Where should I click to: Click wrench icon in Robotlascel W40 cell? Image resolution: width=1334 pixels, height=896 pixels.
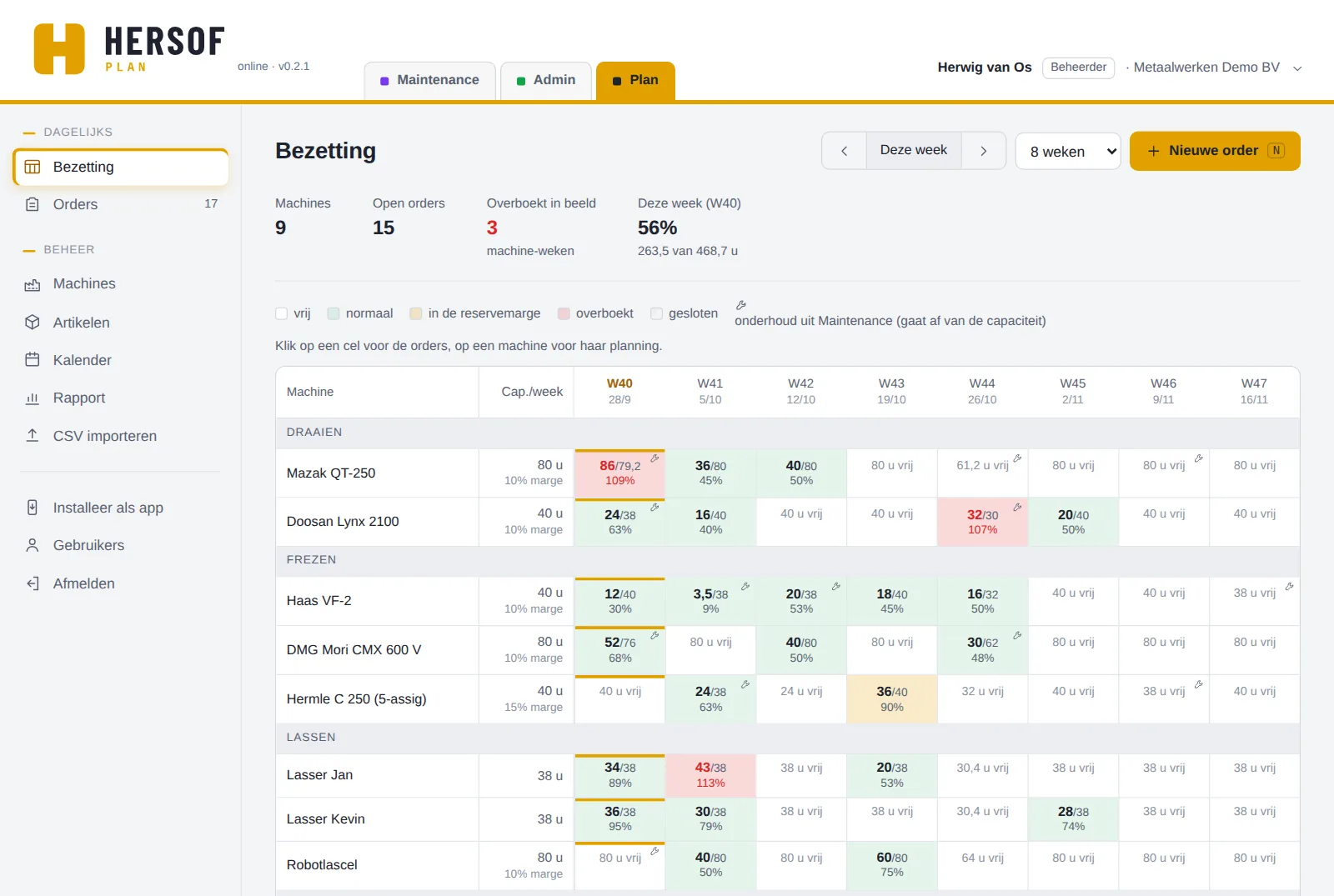click(x=655, y=851)
